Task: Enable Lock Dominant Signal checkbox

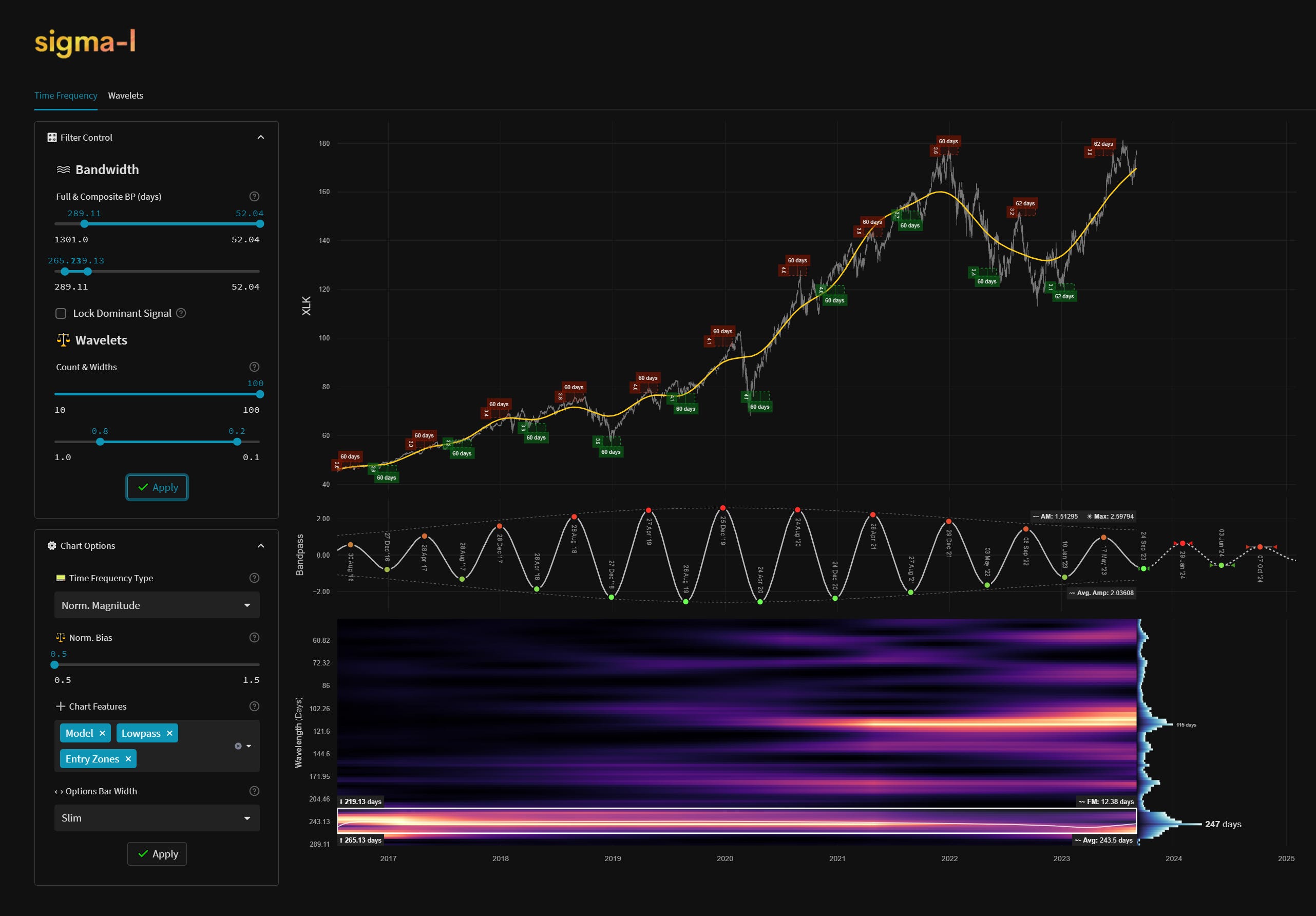Action: tap(61, 314)
